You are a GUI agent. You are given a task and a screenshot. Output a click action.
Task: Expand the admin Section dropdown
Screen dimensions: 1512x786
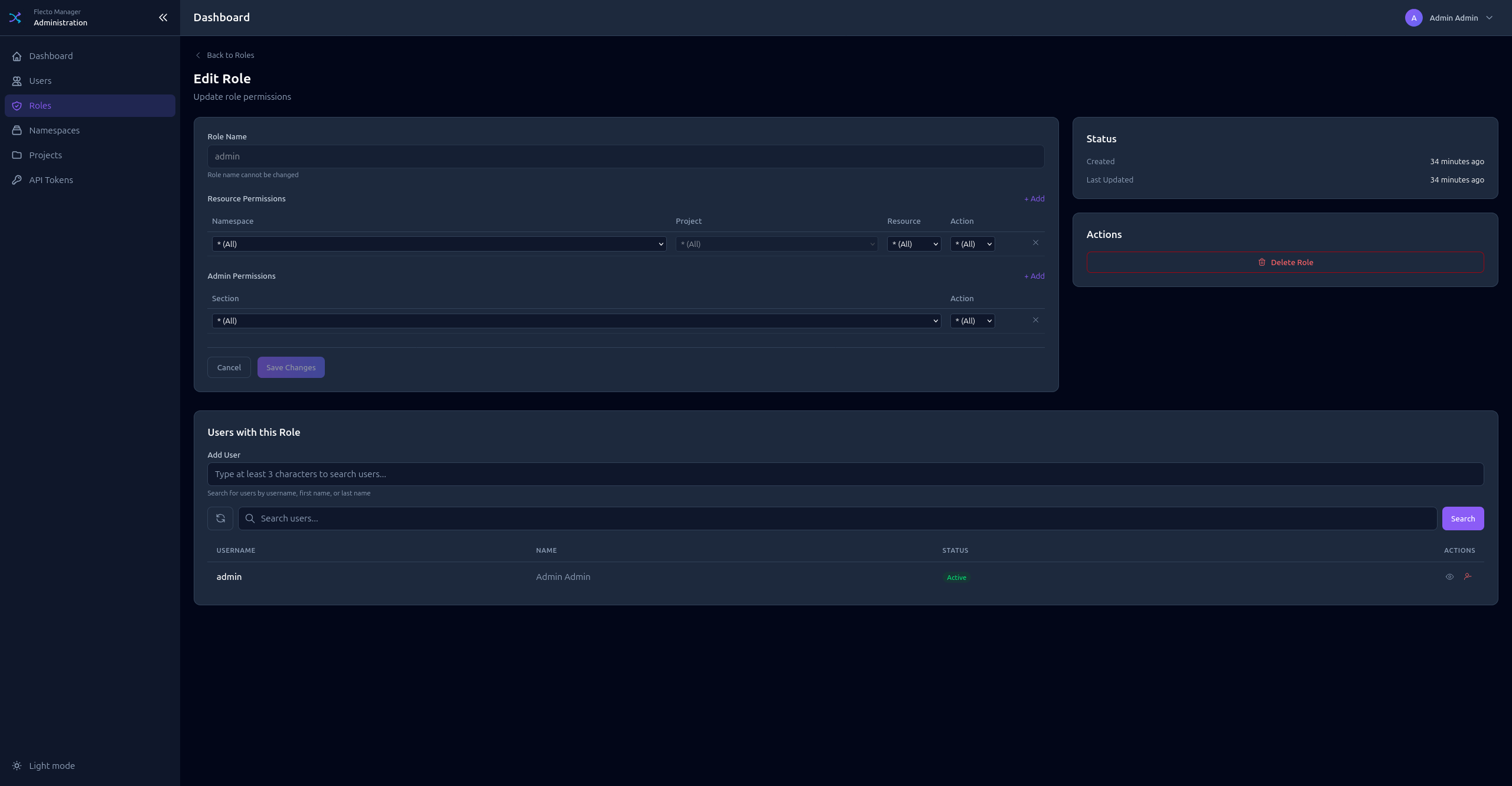pyautogui.click(x=576, y=321)
